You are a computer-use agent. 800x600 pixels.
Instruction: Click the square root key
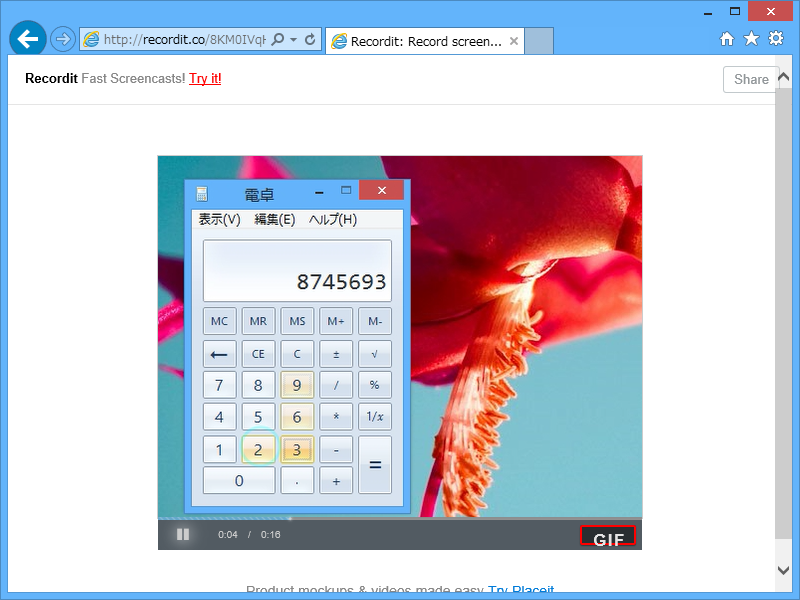point(375,354)
